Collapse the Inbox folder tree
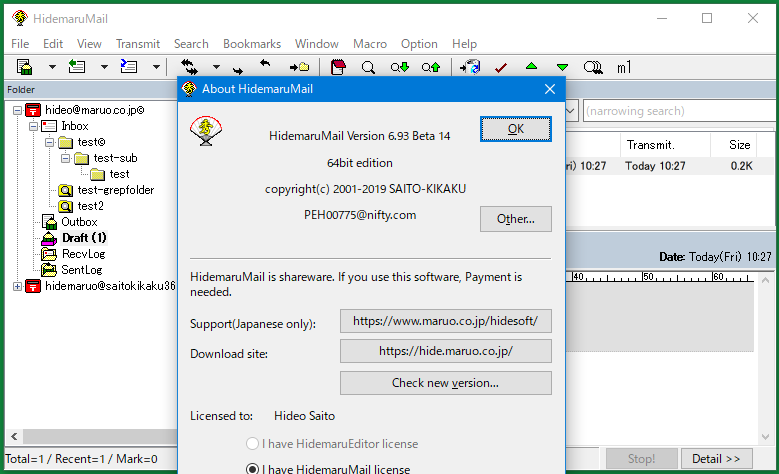 (x=34, y=127)
